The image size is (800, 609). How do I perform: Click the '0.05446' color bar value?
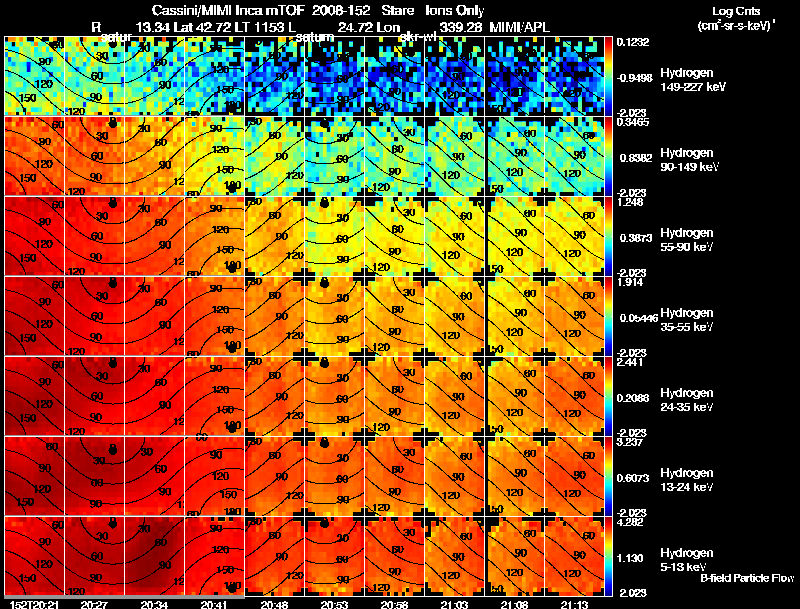(x=639, y=318)
